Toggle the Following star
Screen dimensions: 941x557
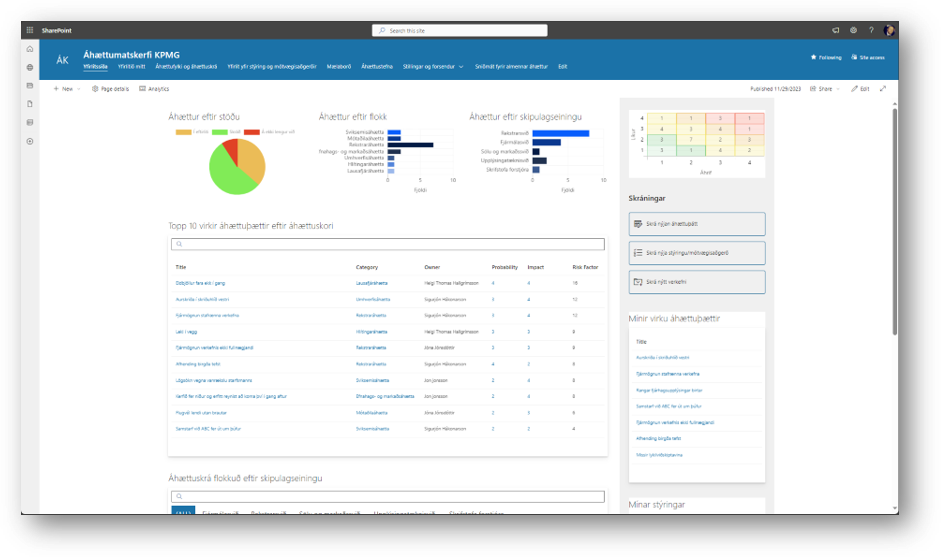pos(826,58)
